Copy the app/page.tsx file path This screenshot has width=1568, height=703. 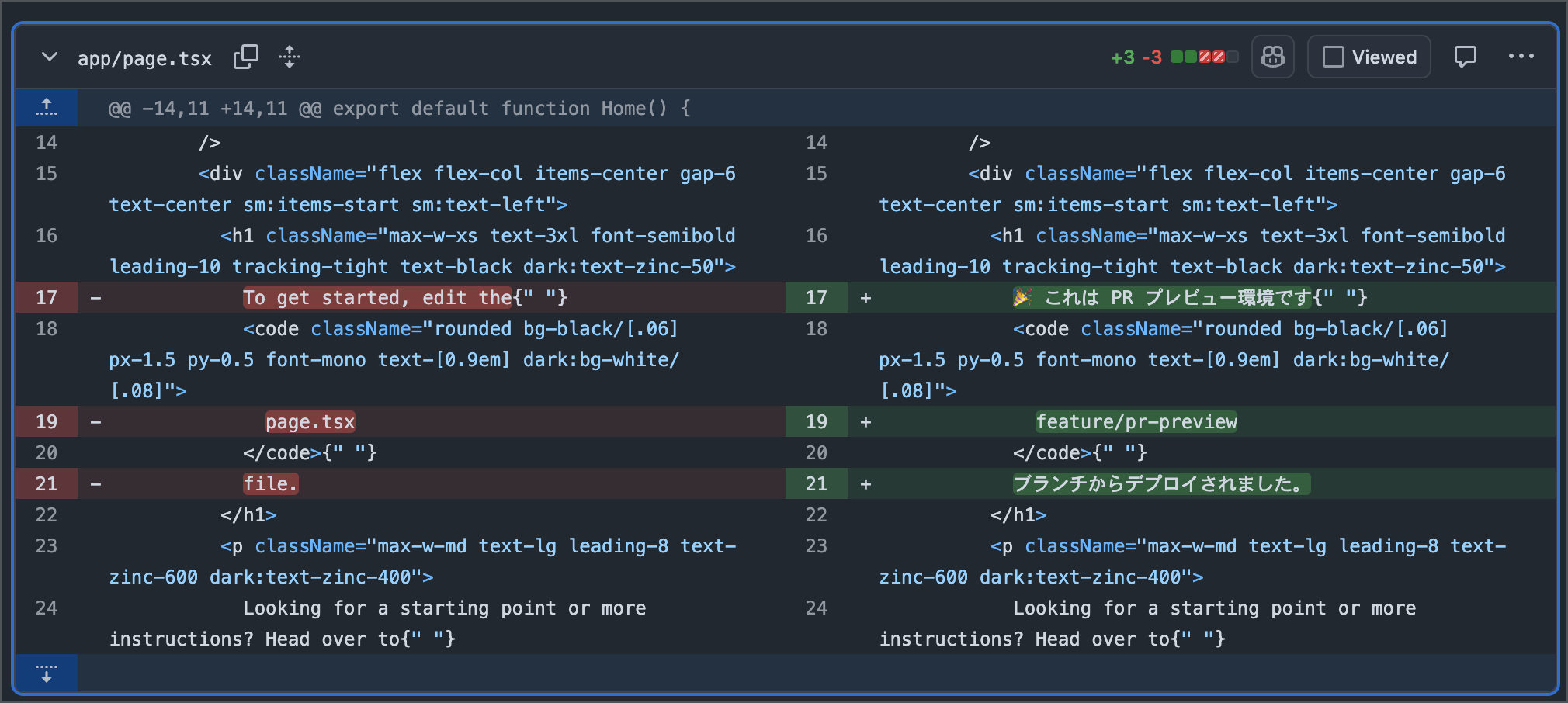tap(246, 57)
